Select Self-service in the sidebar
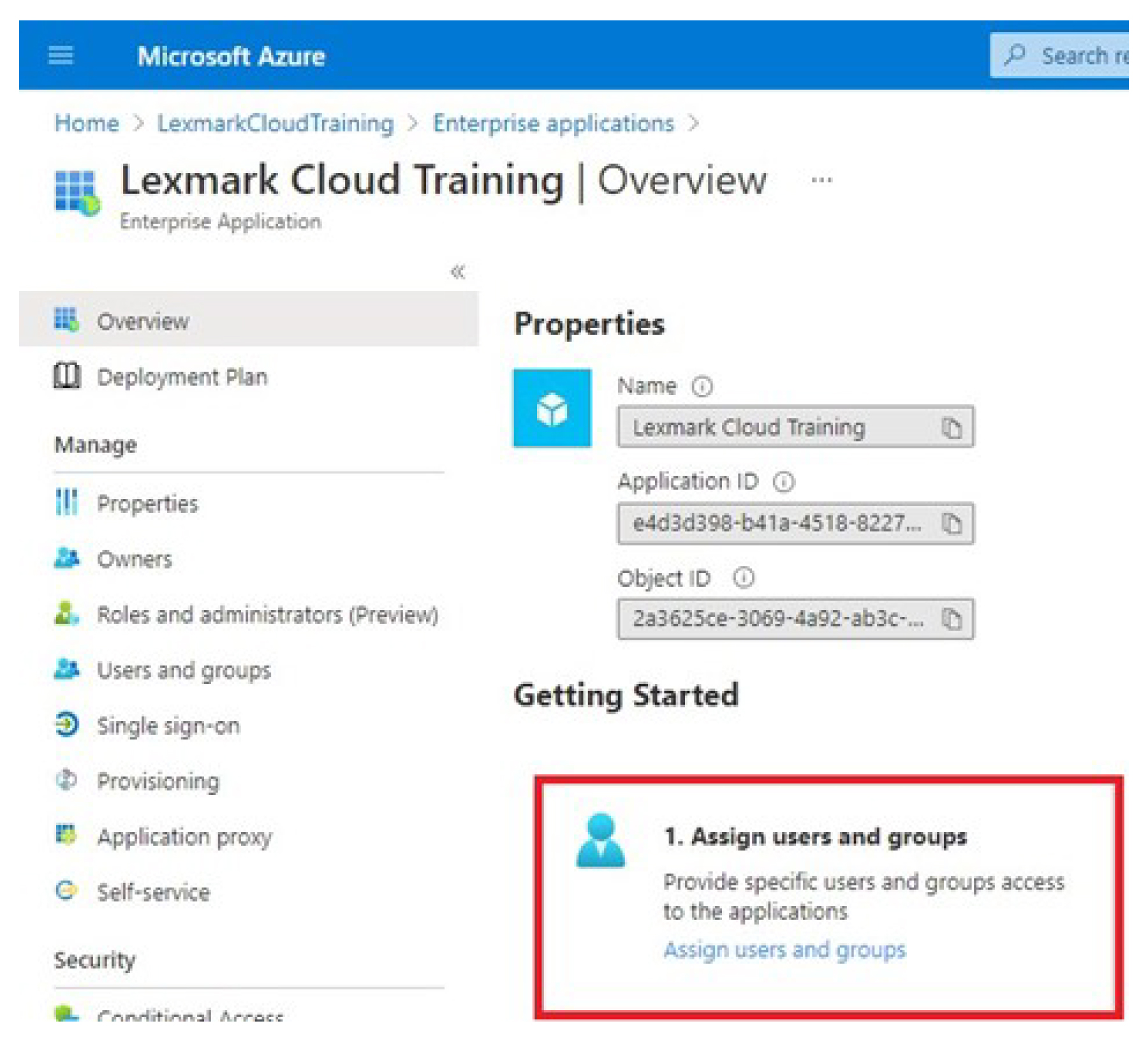1148x1040 pixels. [x=153, y=892]
